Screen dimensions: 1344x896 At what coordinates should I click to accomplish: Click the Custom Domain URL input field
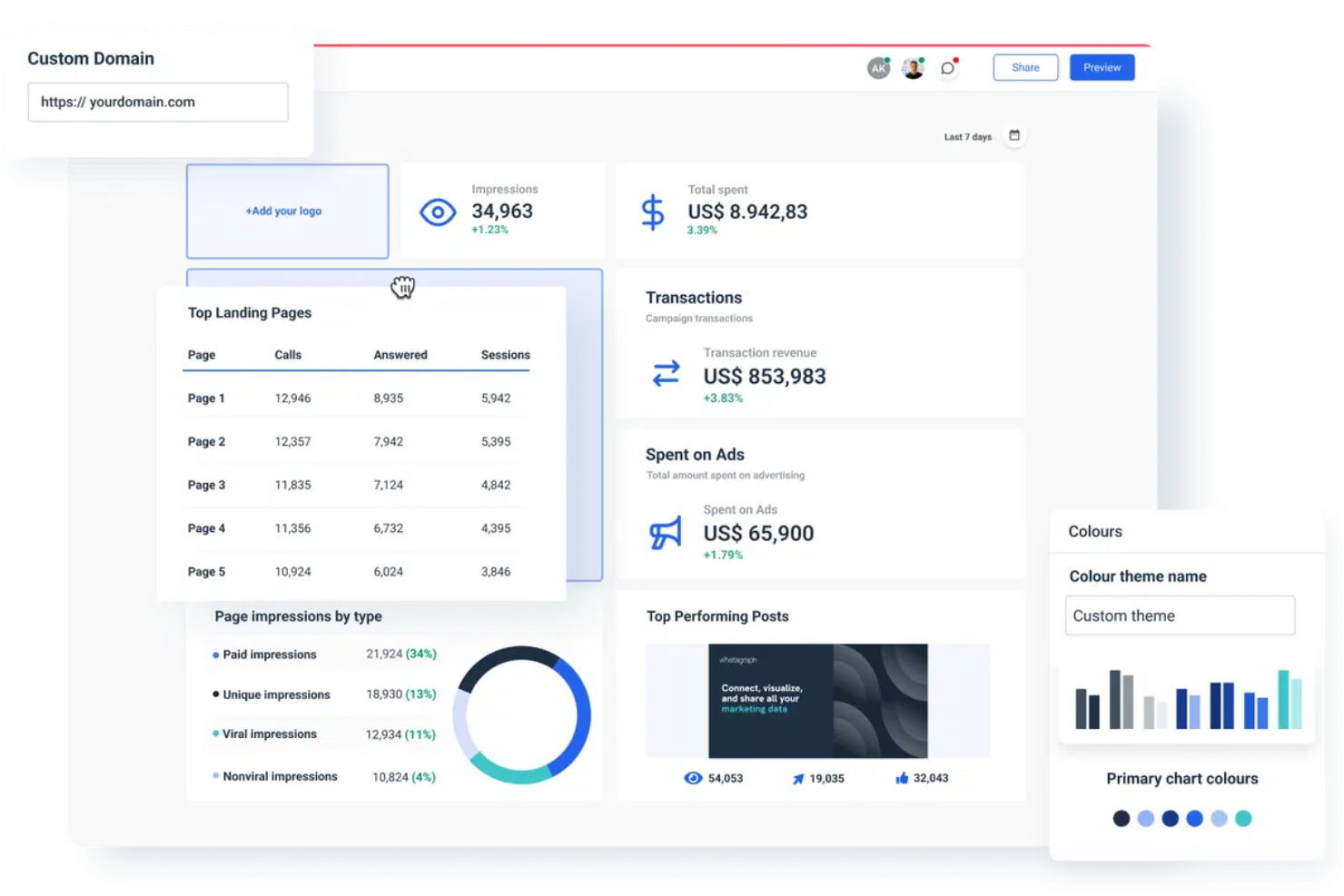[x=156, y=102]
